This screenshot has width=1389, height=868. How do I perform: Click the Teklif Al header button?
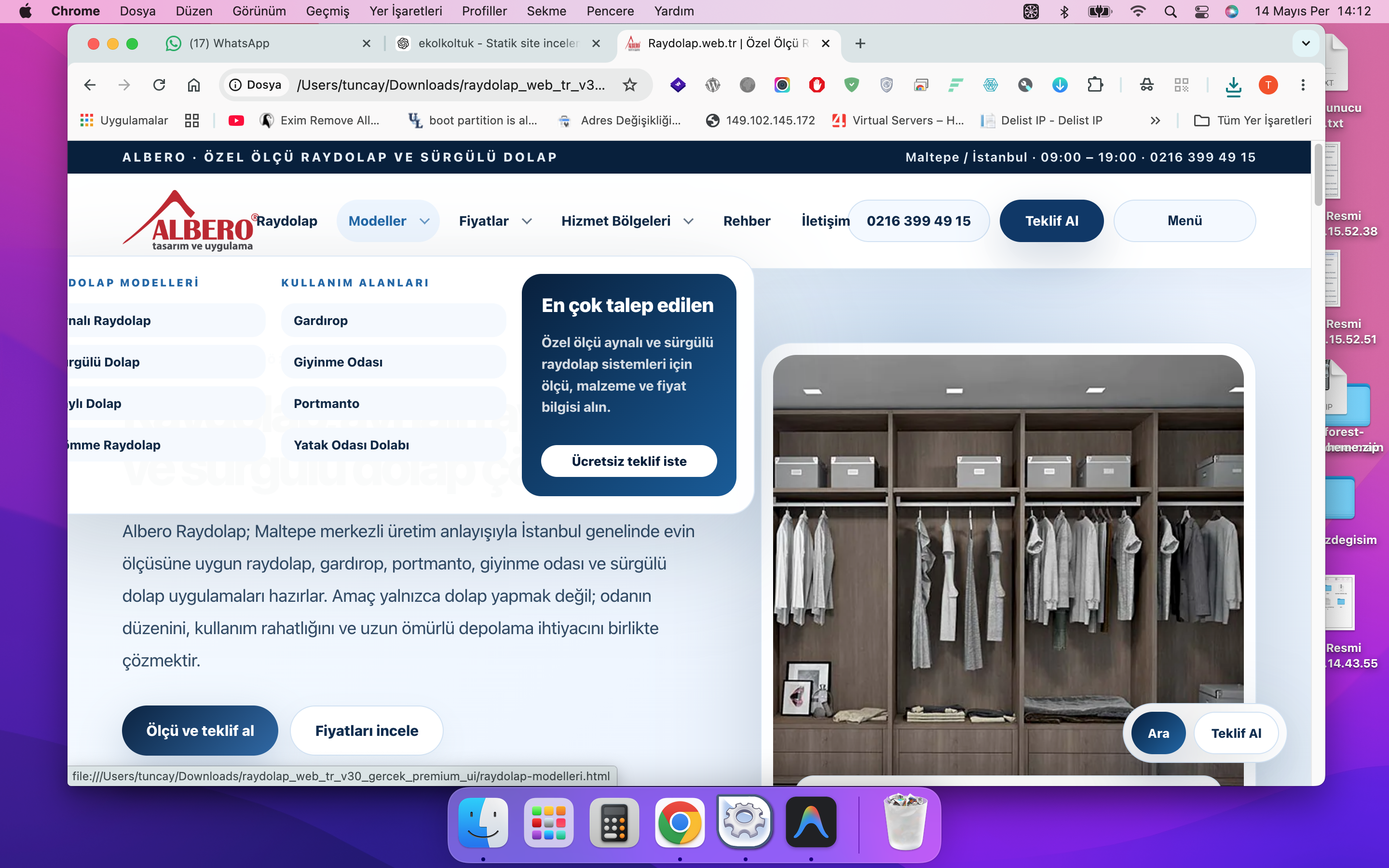click(x=1051, y=221)
